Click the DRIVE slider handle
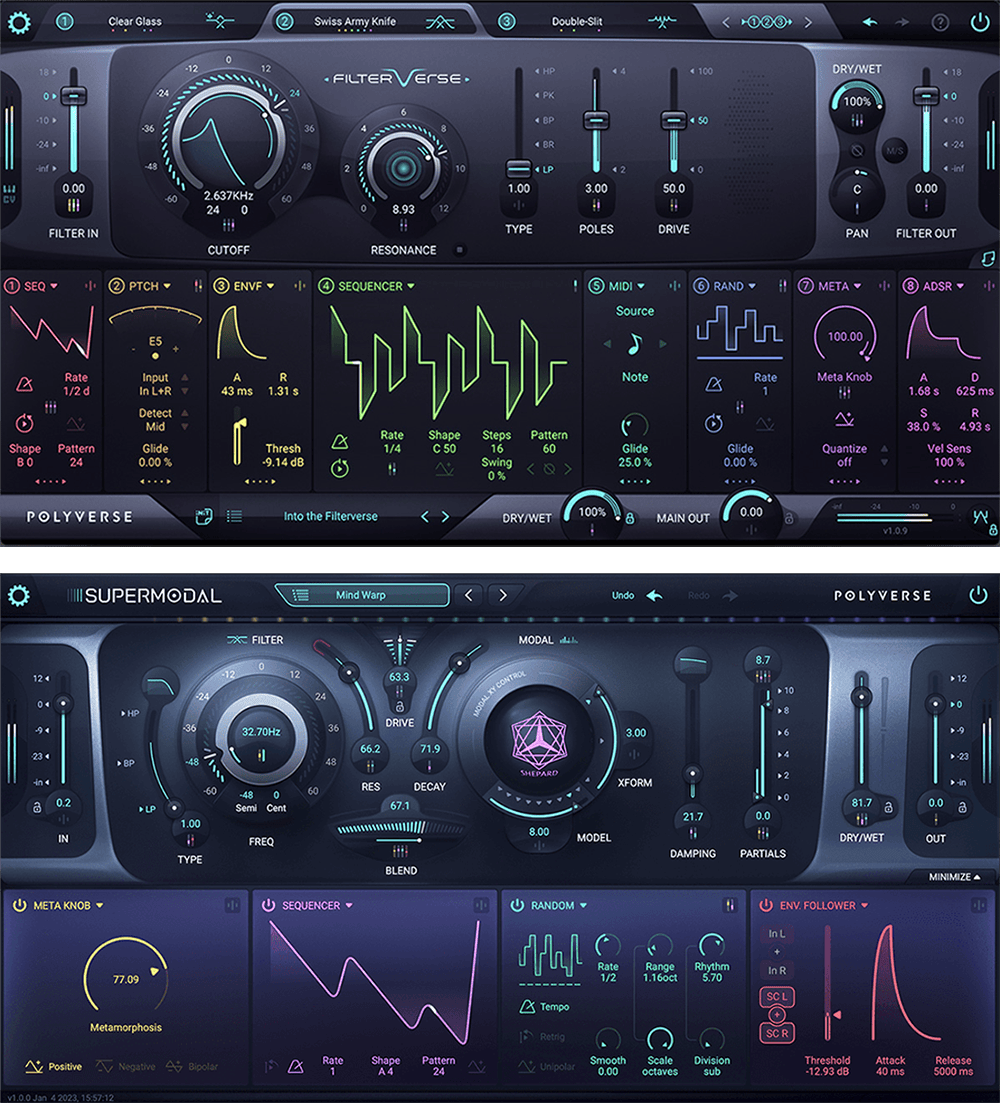This screenshot has width=1000, height=1103. pyautogui.click(x=673, y=119)
